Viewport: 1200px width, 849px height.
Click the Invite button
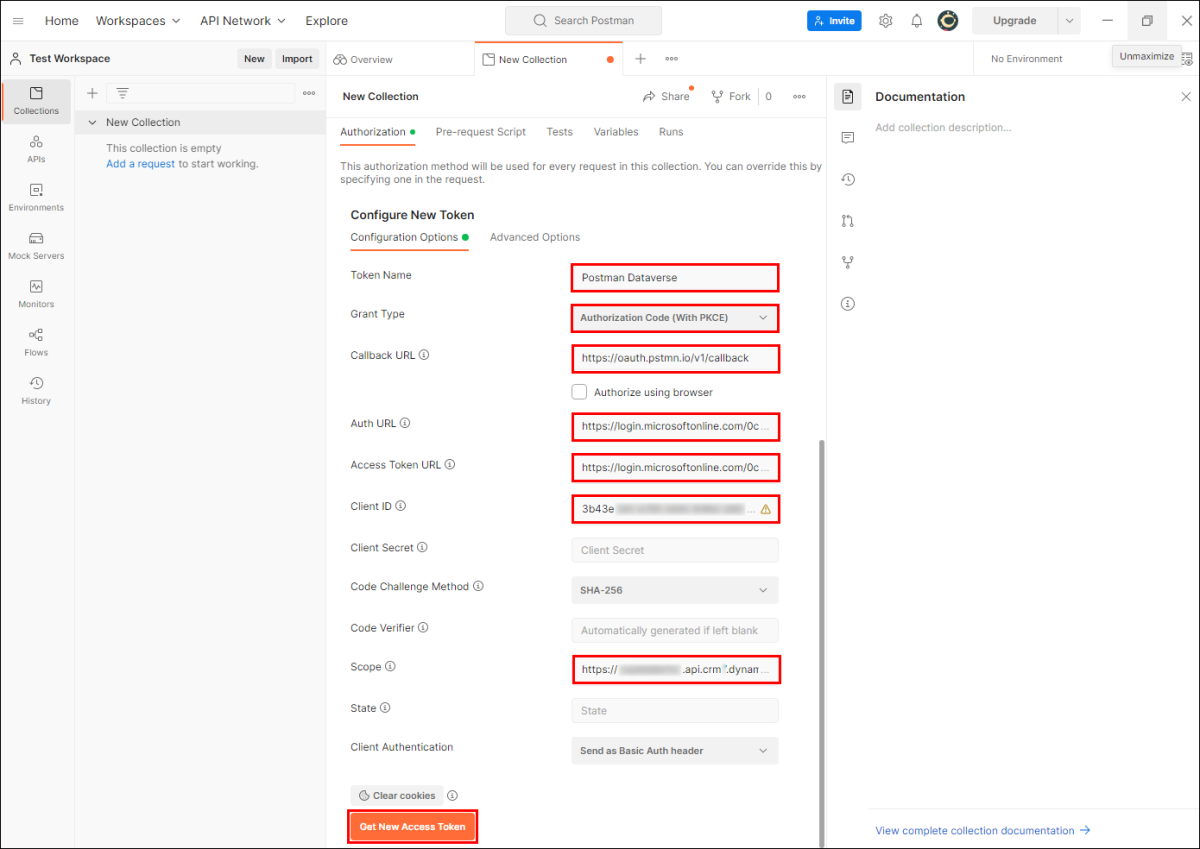(834, 21)
